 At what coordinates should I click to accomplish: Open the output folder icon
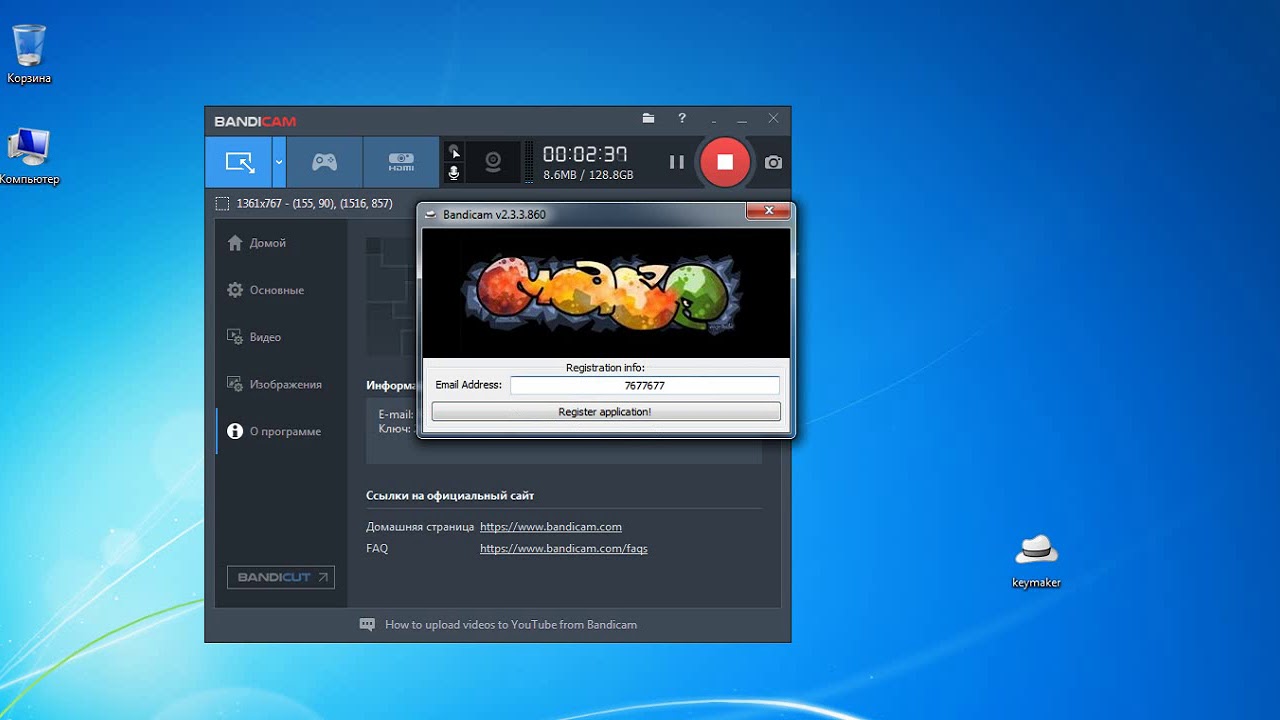(648, 118)
